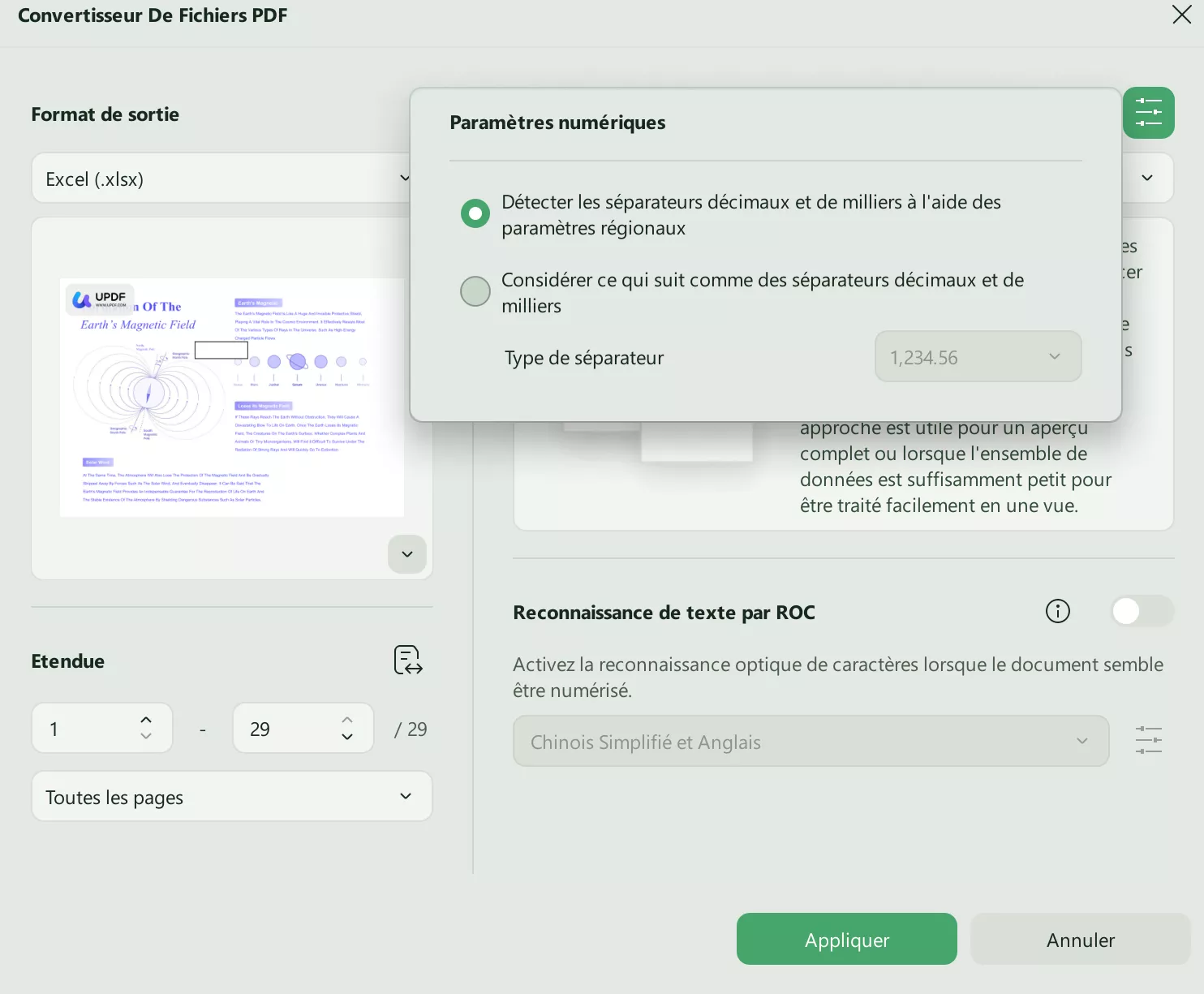This screenshot has height=994, width=1204.
Task: Increase the starting page with the up arrow
Action: click(x=146, y=719)
